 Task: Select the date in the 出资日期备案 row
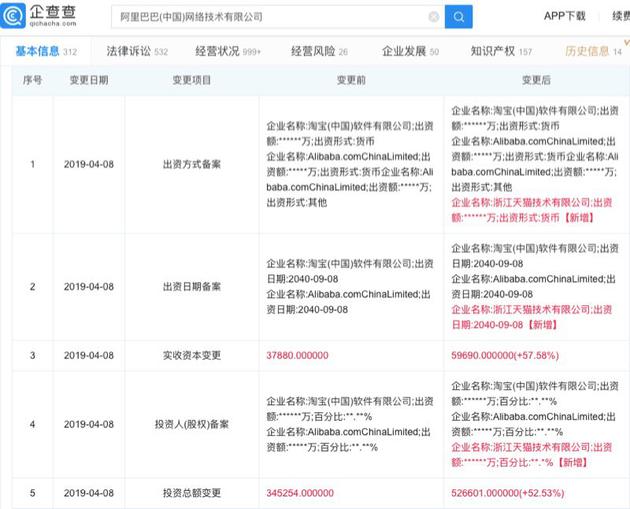click(89, 286)
